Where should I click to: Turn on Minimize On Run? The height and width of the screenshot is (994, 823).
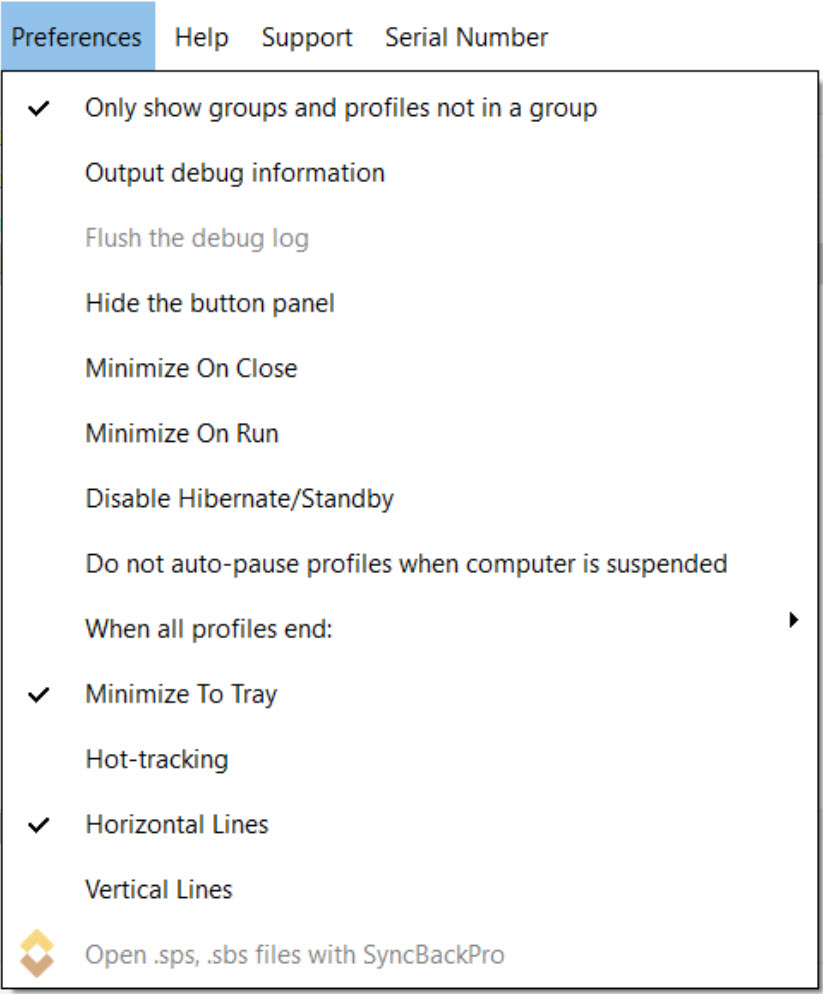click(x=182, y=434)
